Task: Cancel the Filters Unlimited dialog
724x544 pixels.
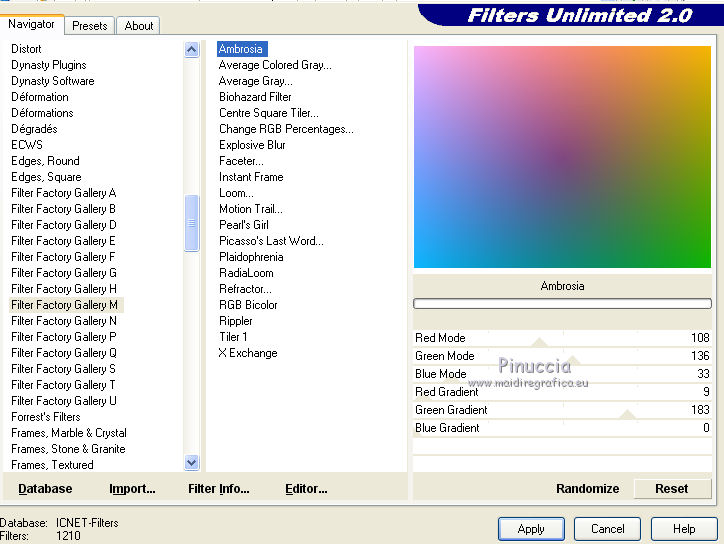Action: [607, 529]
